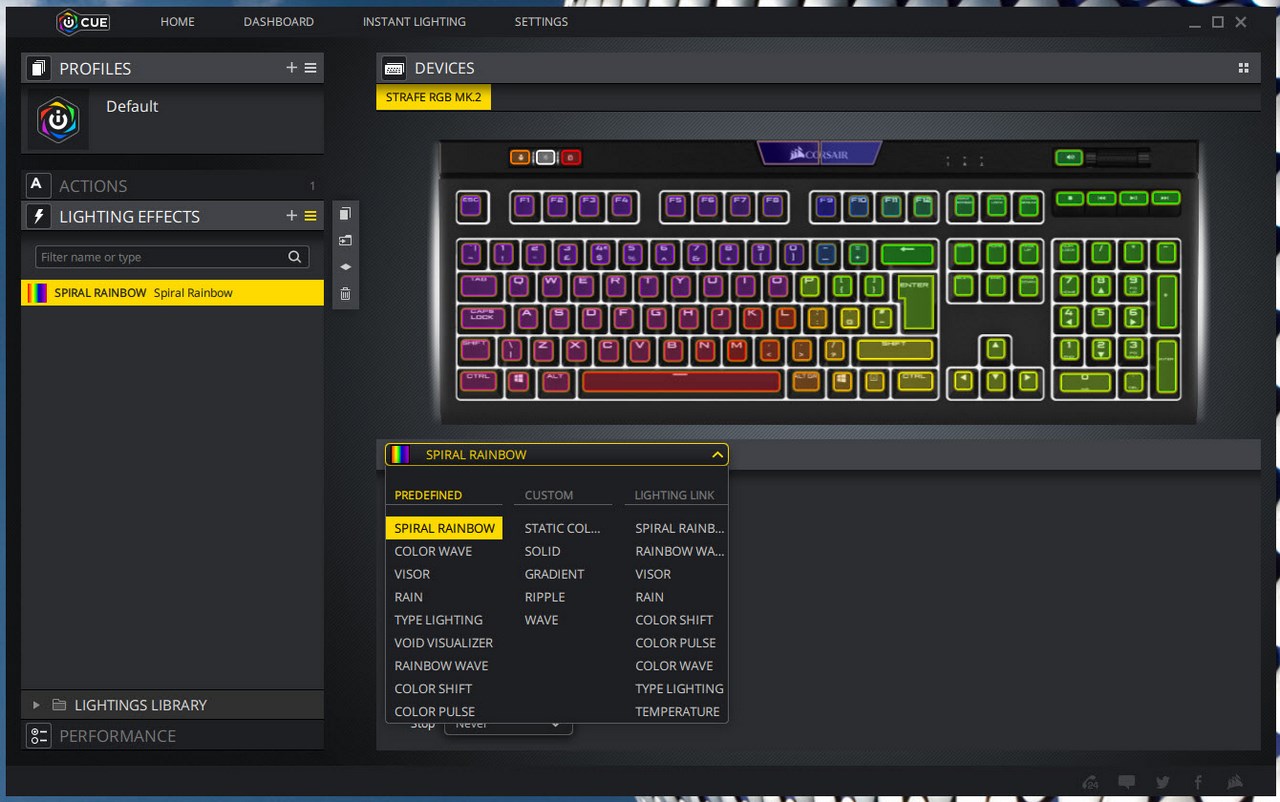Choose Type Lighting under Predefined

coord(438,620)
